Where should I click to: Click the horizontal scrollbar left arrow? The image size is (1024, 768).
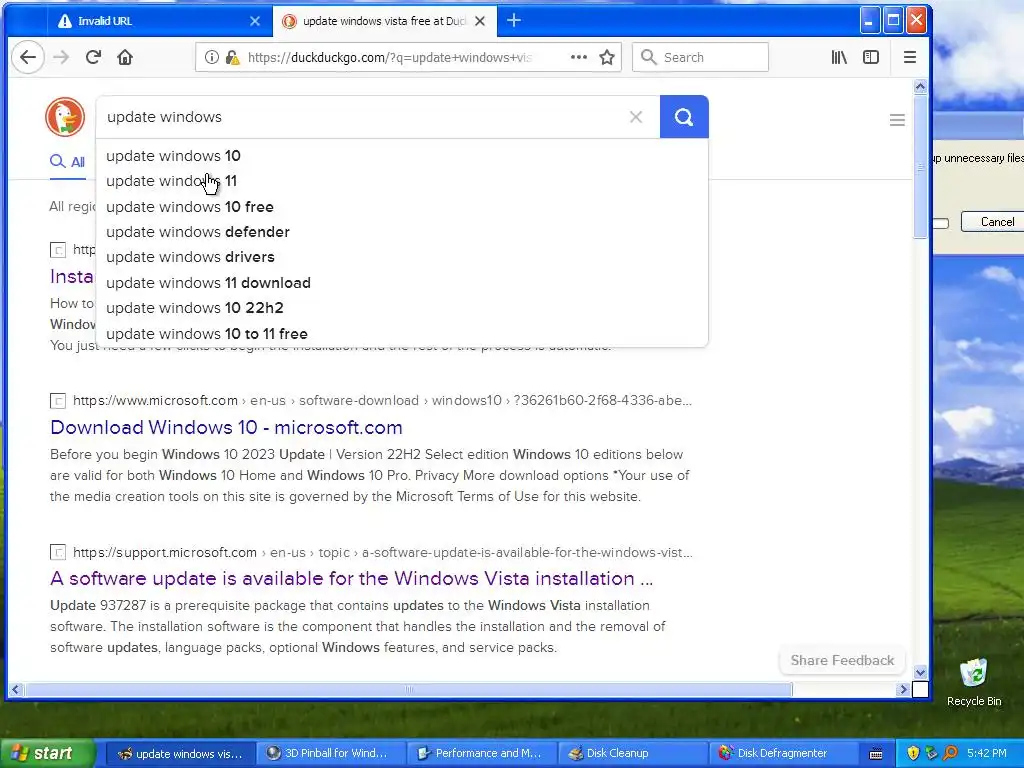[16, 689]
